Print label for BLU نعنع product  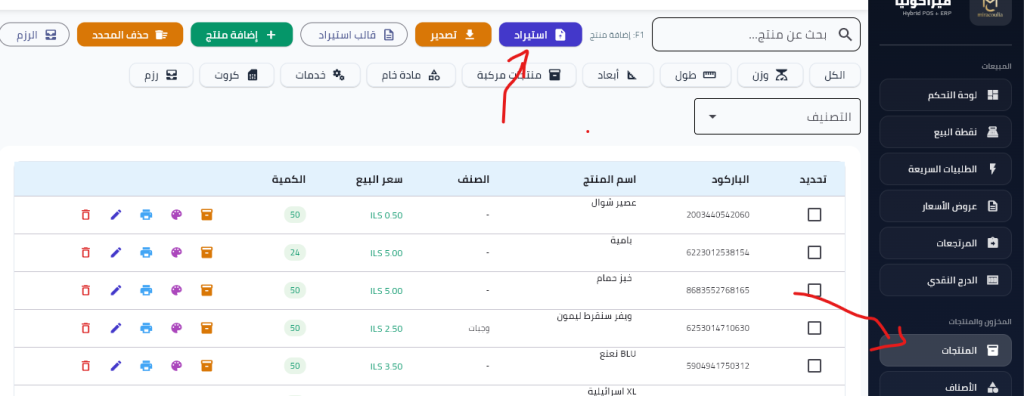click(x=146, y=366)
